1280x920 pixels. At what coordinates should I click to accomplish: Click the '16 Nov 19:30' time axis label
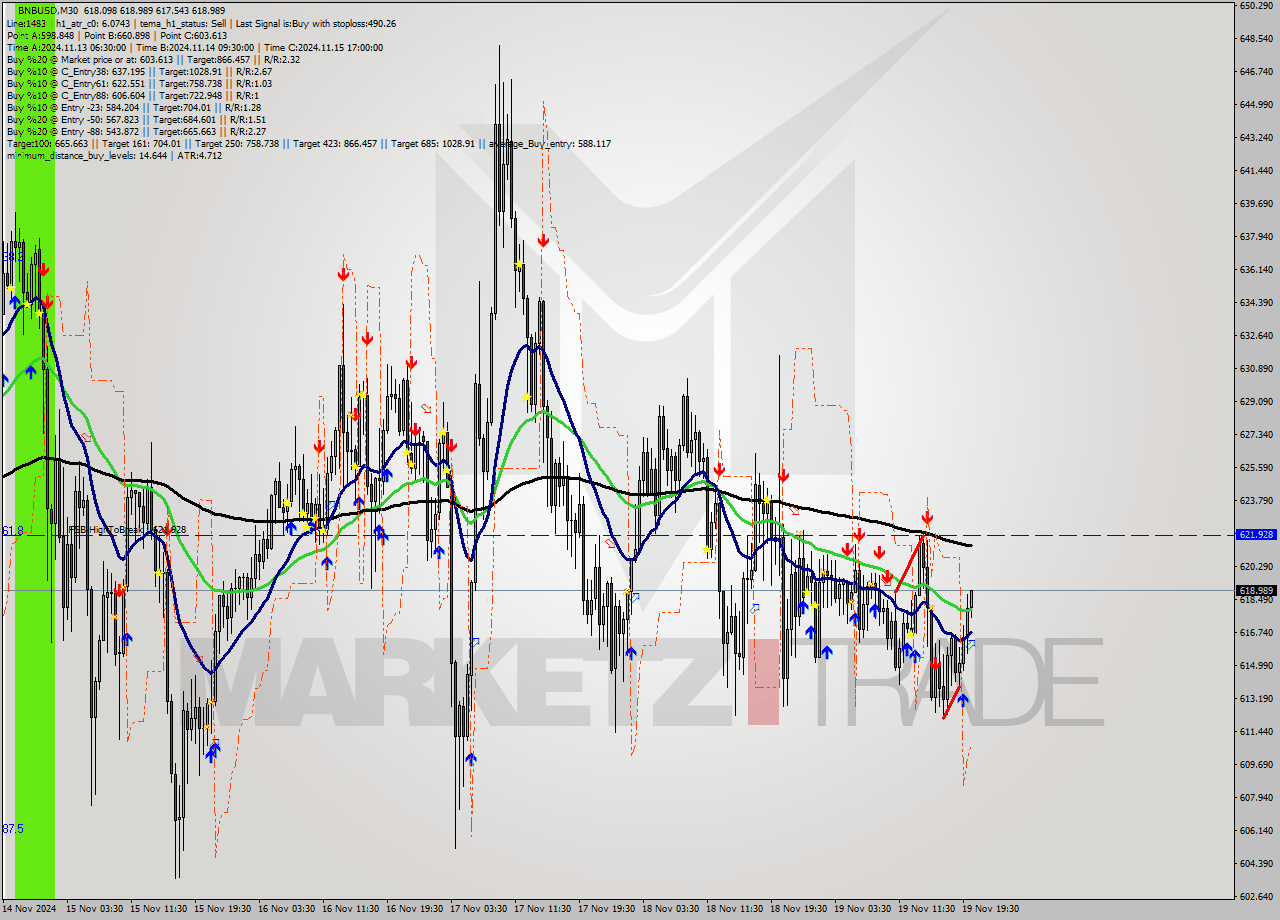(x=415, y=909)
